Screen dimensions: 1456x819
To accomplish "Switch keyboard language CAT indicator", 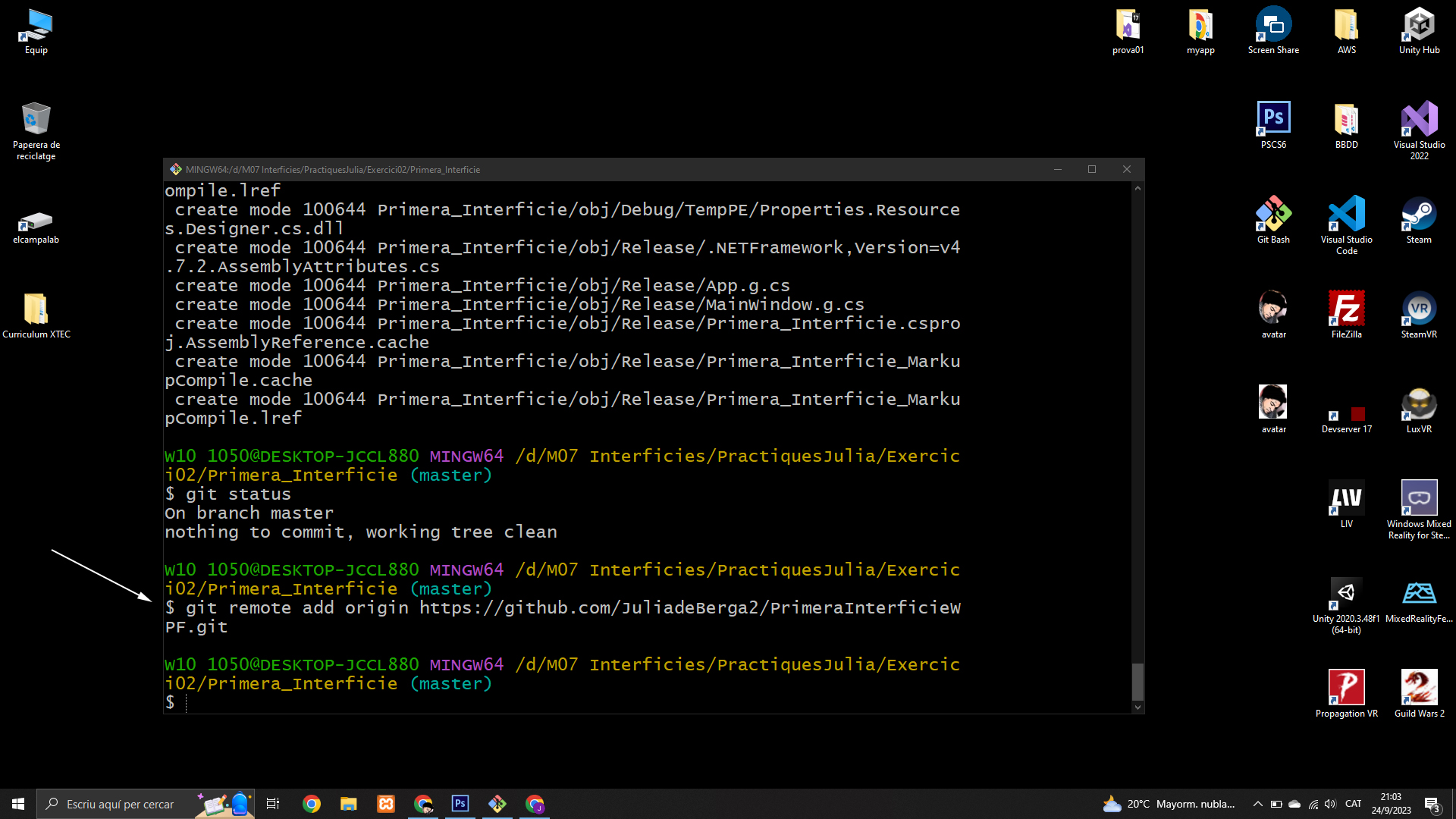I will pos(1353,804).
